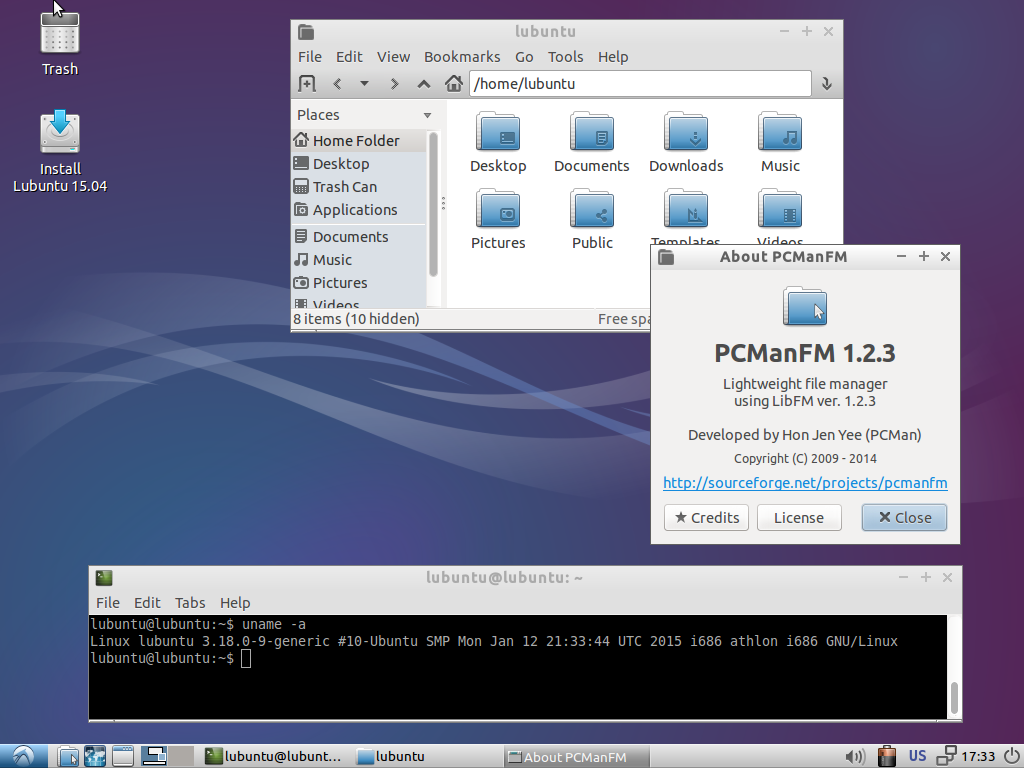Open the terminal Edit menu

pyautogui.click(x=147, y=603)
